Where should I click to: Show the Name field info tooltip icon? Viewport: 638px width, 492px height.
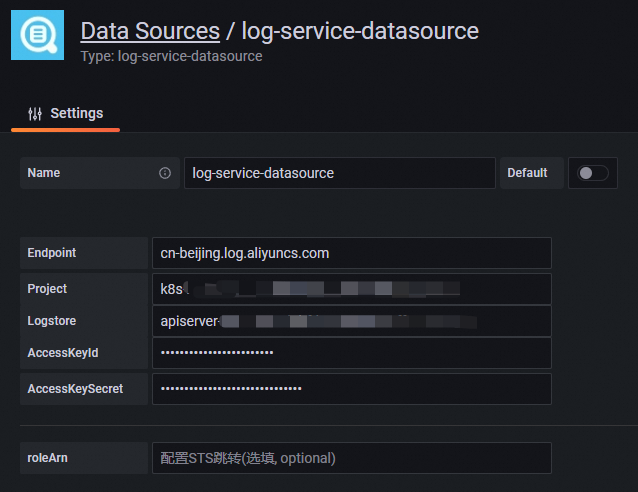165,173
